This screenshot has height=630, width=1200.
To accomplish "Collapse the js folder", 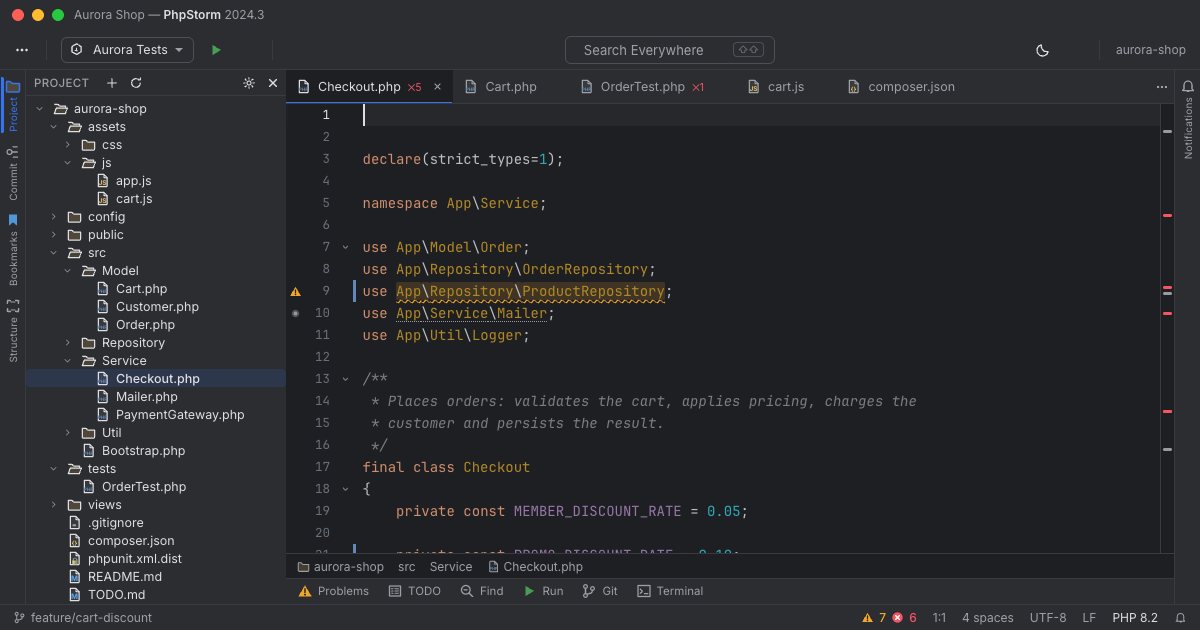I will coord(67,163).
